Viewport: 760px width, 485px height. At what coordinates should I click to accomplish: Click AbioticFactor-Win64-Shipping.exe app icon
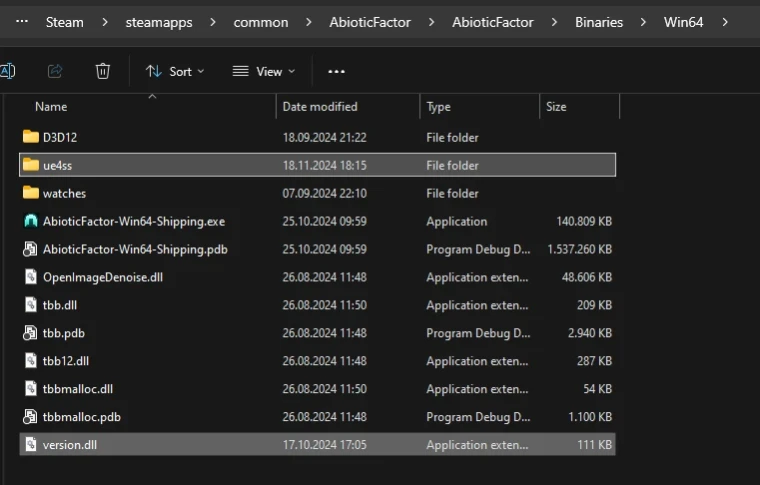tap(31, 221)
